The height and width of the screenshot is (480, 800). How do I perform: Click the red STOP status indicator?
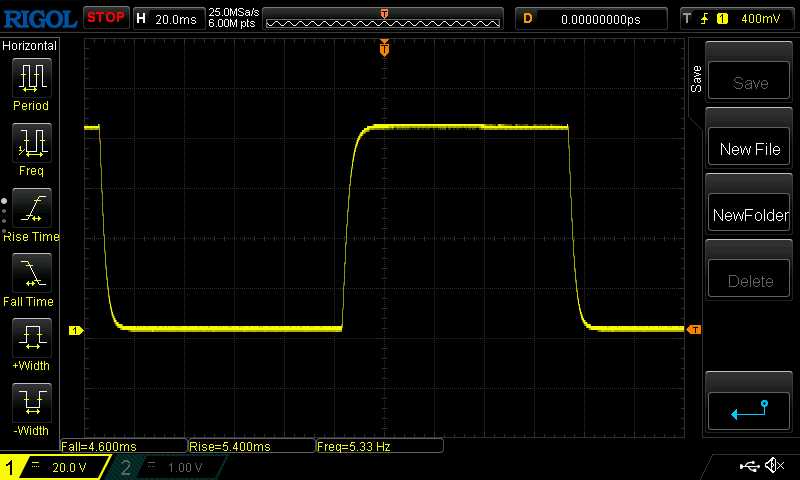point(106,18)
